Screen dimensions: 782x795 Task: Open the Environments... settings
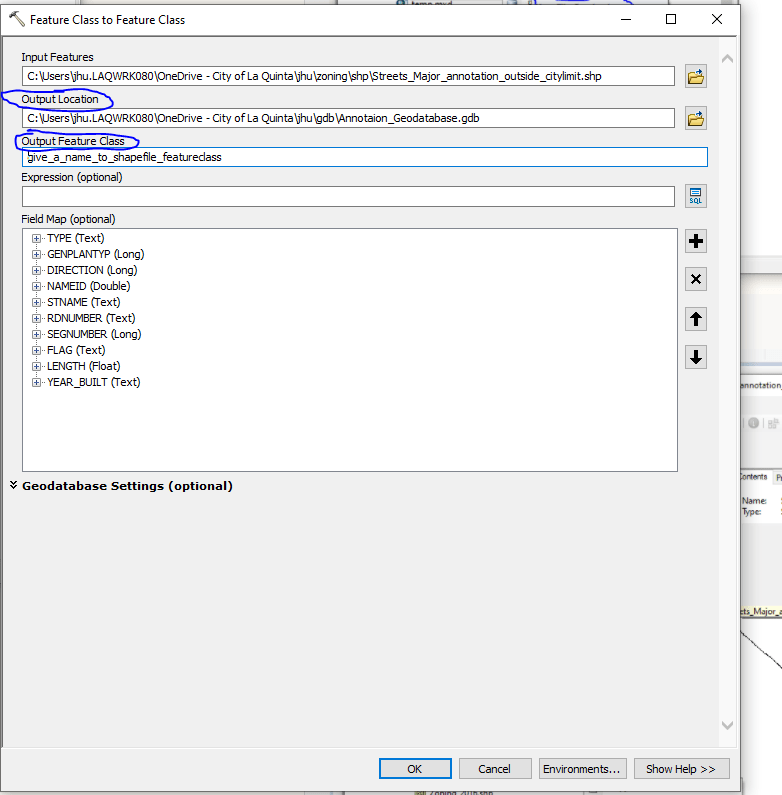[582, 769]
